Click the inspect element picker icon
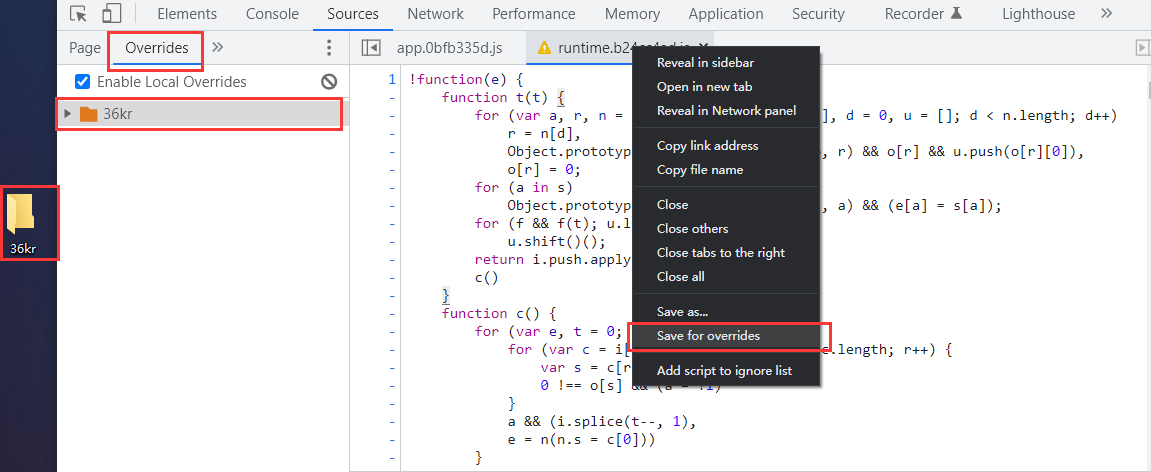1151x472 pixels. (80, 14)
